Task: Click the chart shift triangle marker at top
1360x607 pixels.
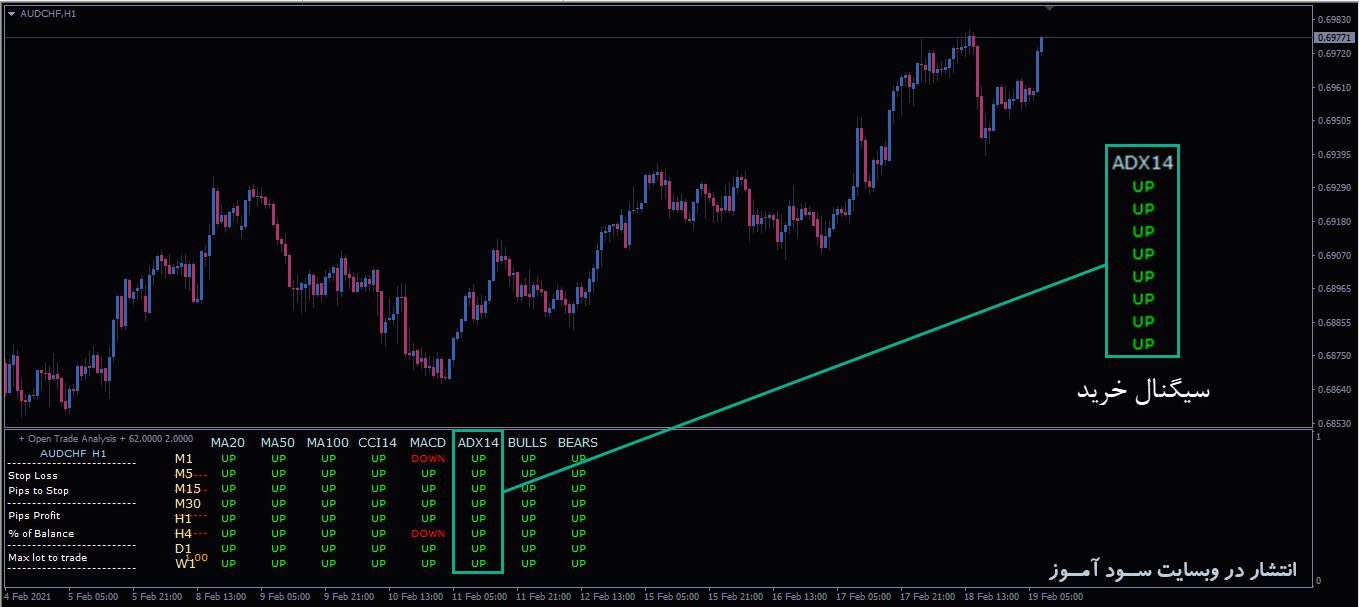Action: [x=1049, y=8]
